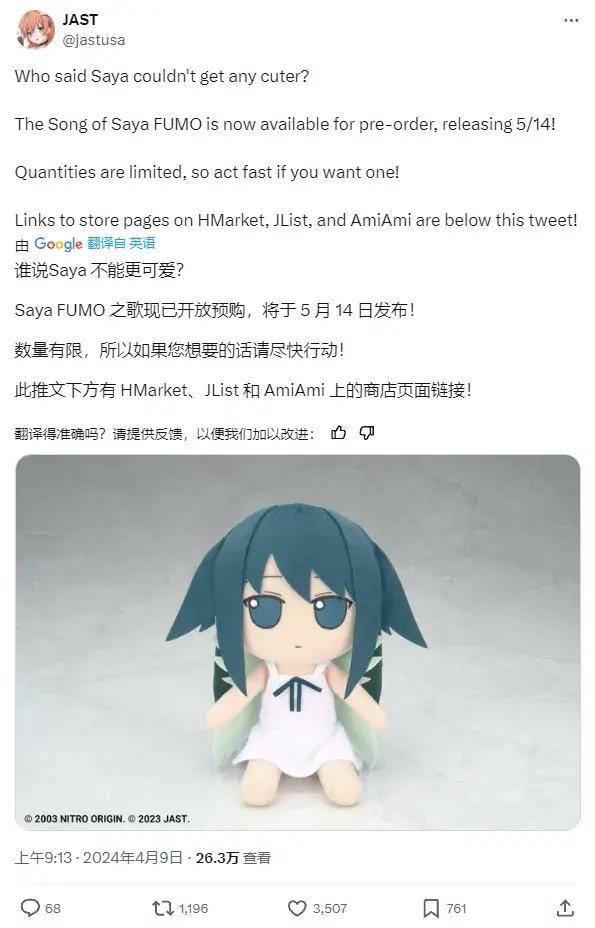Click the 68 replies count
Screen dimensions: 595x928
tap(53, 908)
